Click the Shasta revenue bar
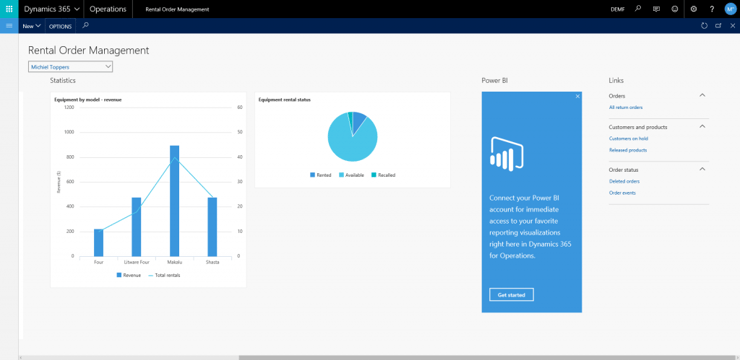The width and height of the screenshot is (740, 360). pos(212,227)
